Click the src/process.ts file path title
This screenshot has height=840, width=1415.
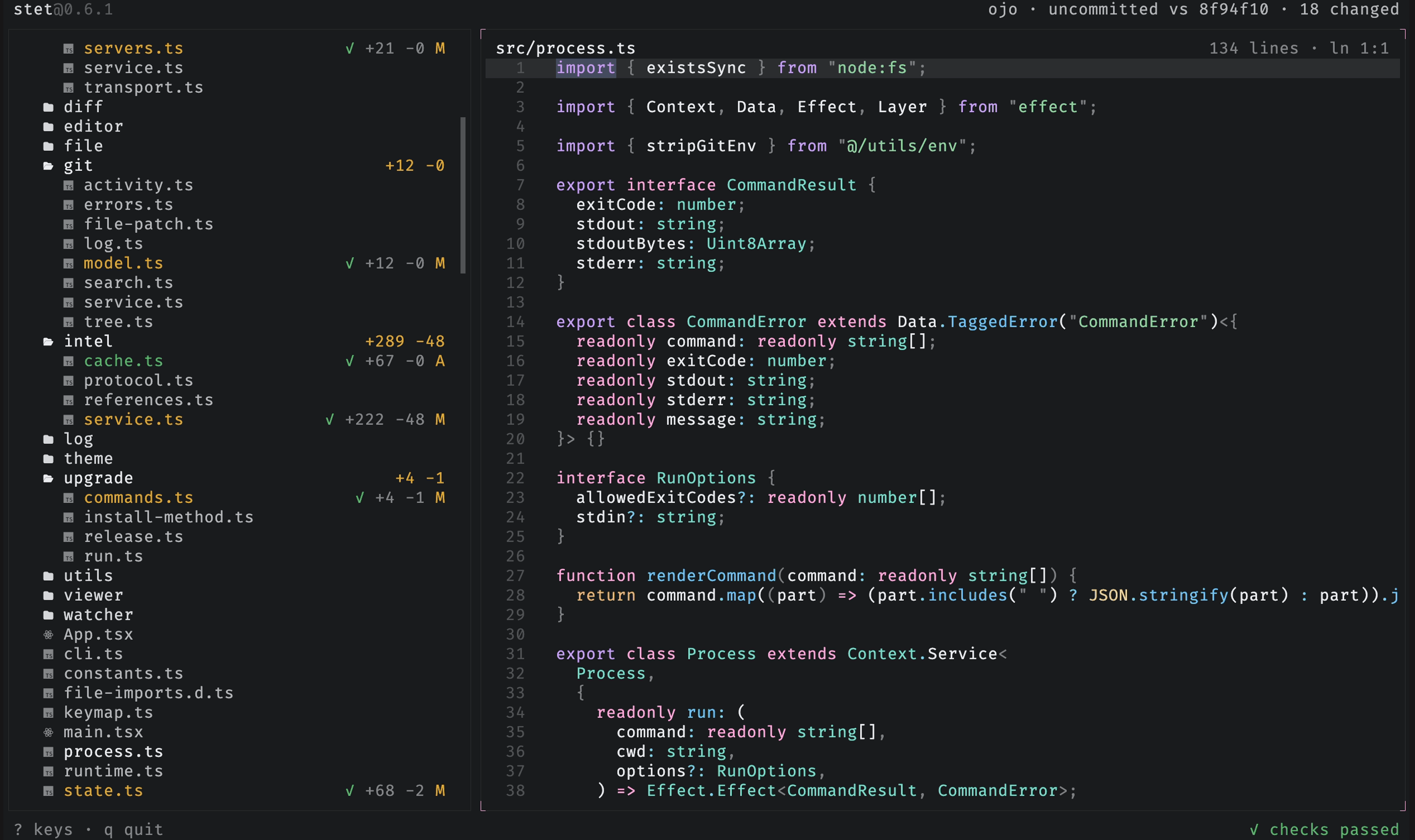pyautogui.click(x=565, y=48)
